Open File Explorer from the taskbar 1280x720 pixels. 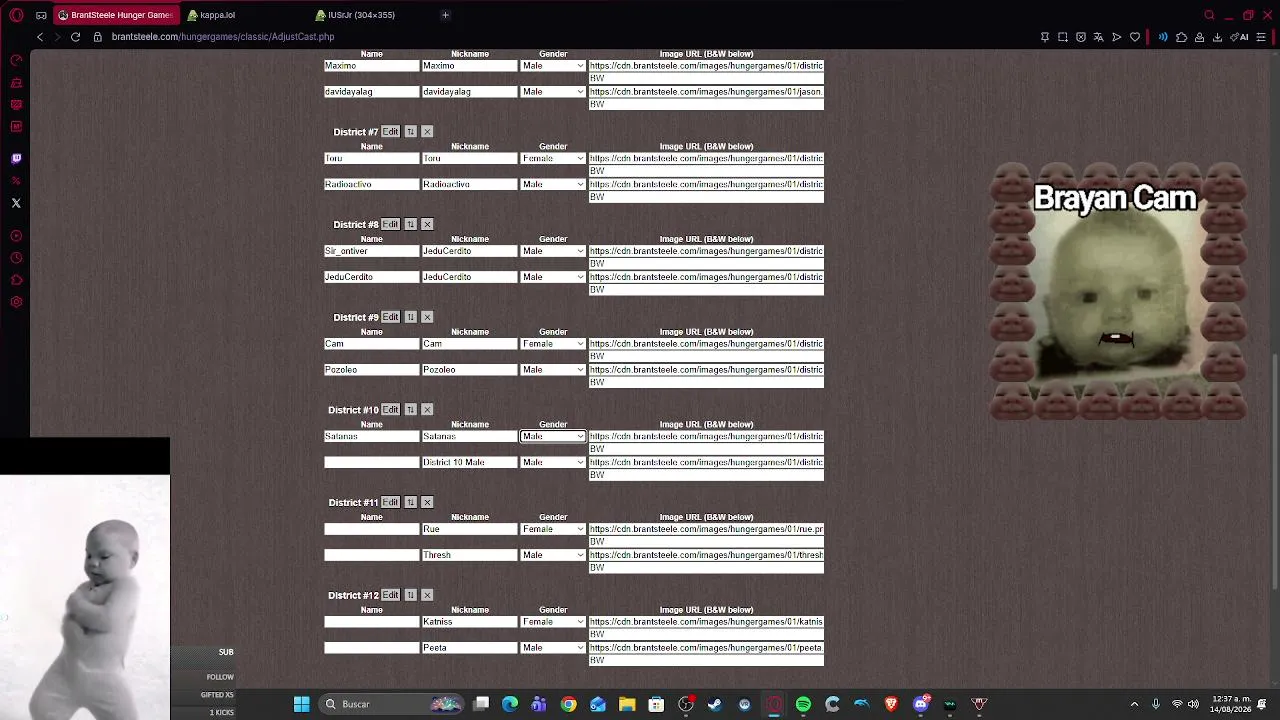tap(627, 704)
